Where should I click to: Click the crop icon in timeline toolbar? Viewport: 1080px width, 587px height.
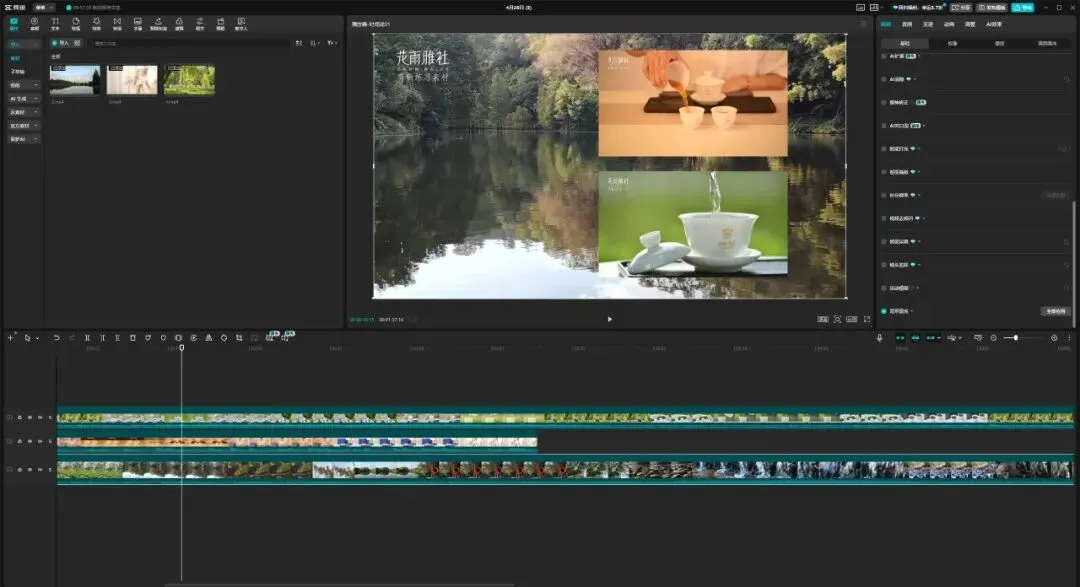[x=239, y=338]
